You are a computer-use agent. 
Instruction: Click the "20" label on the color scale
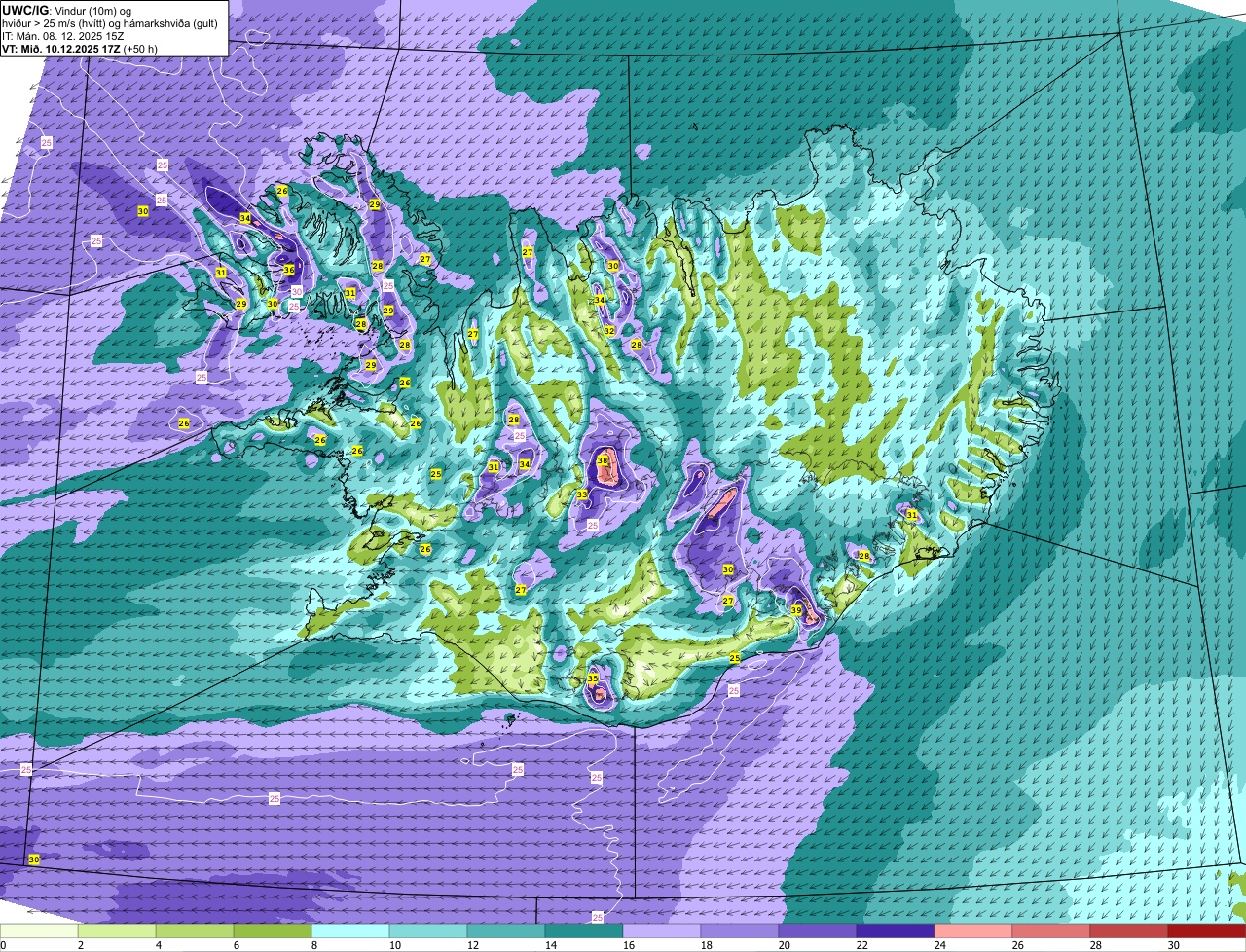(784, 945)
